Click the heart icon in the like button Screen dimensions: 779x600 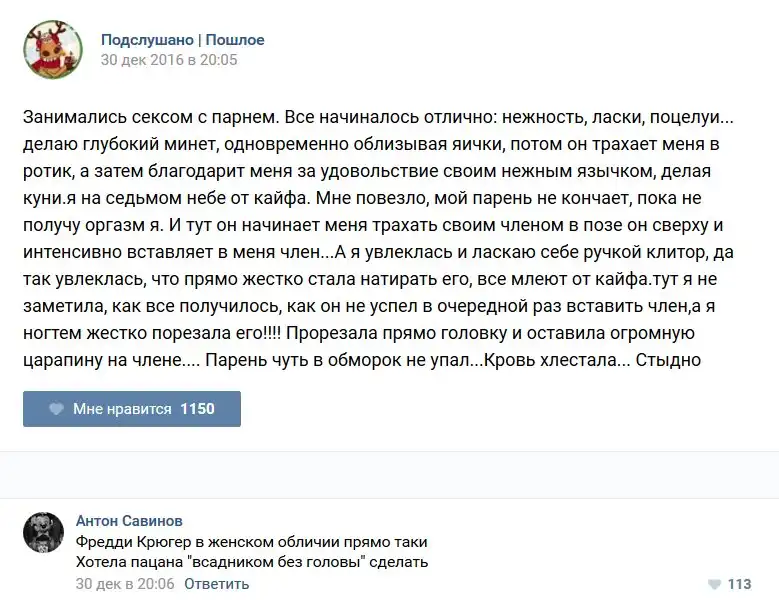pos(56,409)
